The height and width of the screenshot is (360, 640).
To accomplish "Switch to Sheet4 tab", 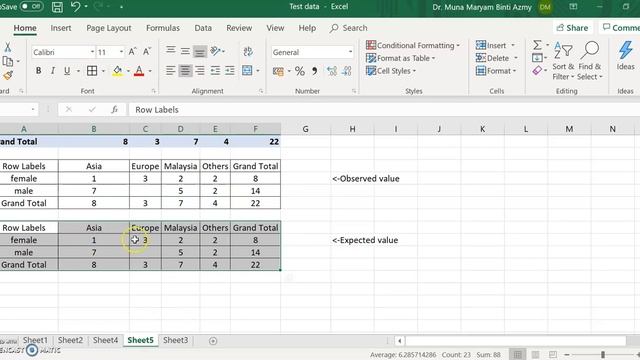I will [105, 340].
